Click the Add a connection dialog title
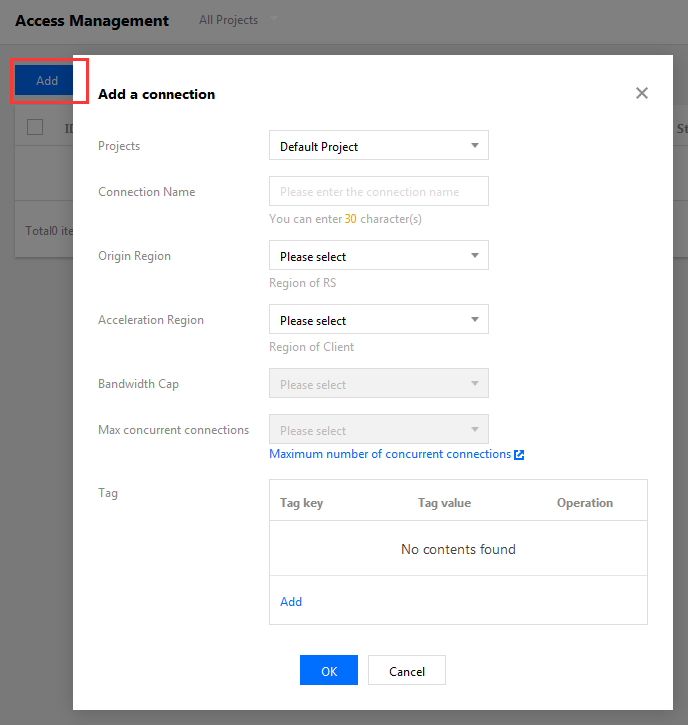 [x=156, y=94]
